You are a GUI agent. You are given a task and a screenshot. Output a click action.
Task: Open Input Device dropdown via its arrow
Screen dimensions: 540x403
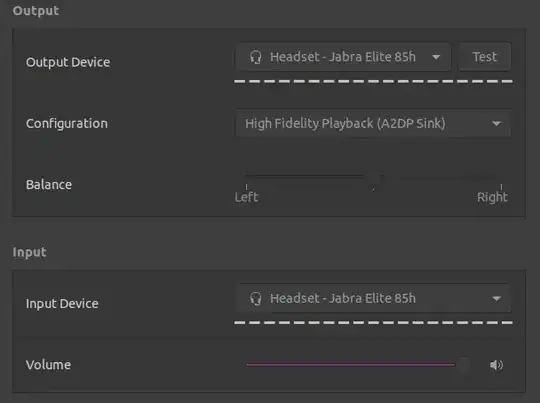(496, 298)
